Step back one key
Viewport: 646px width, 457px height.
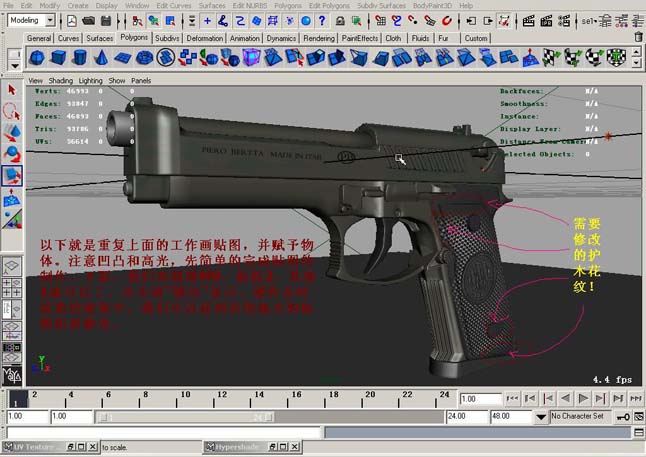coord(548,398)
